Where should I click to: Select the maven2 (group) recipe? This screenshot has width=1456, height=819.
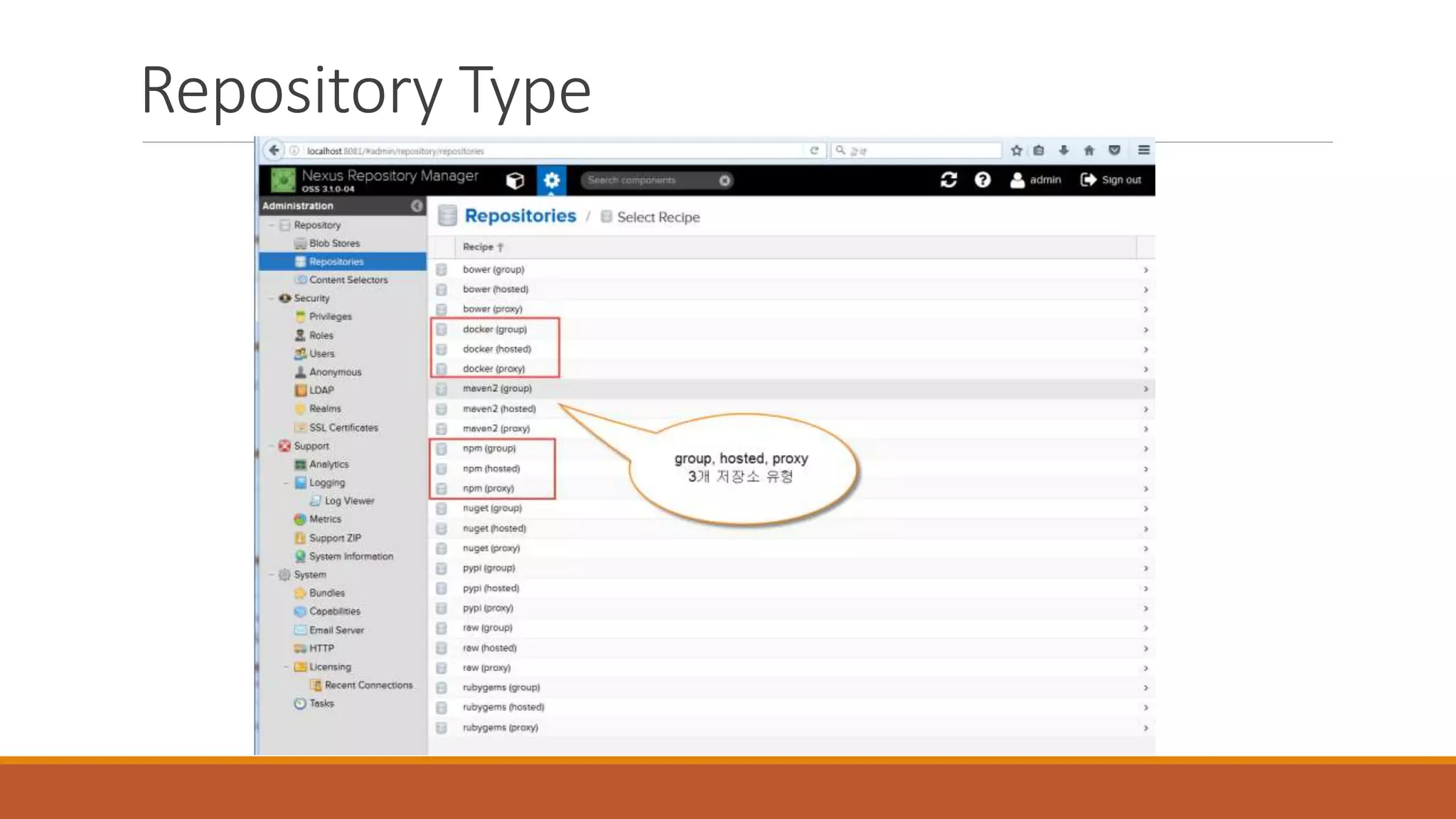(x=791, y=389)
